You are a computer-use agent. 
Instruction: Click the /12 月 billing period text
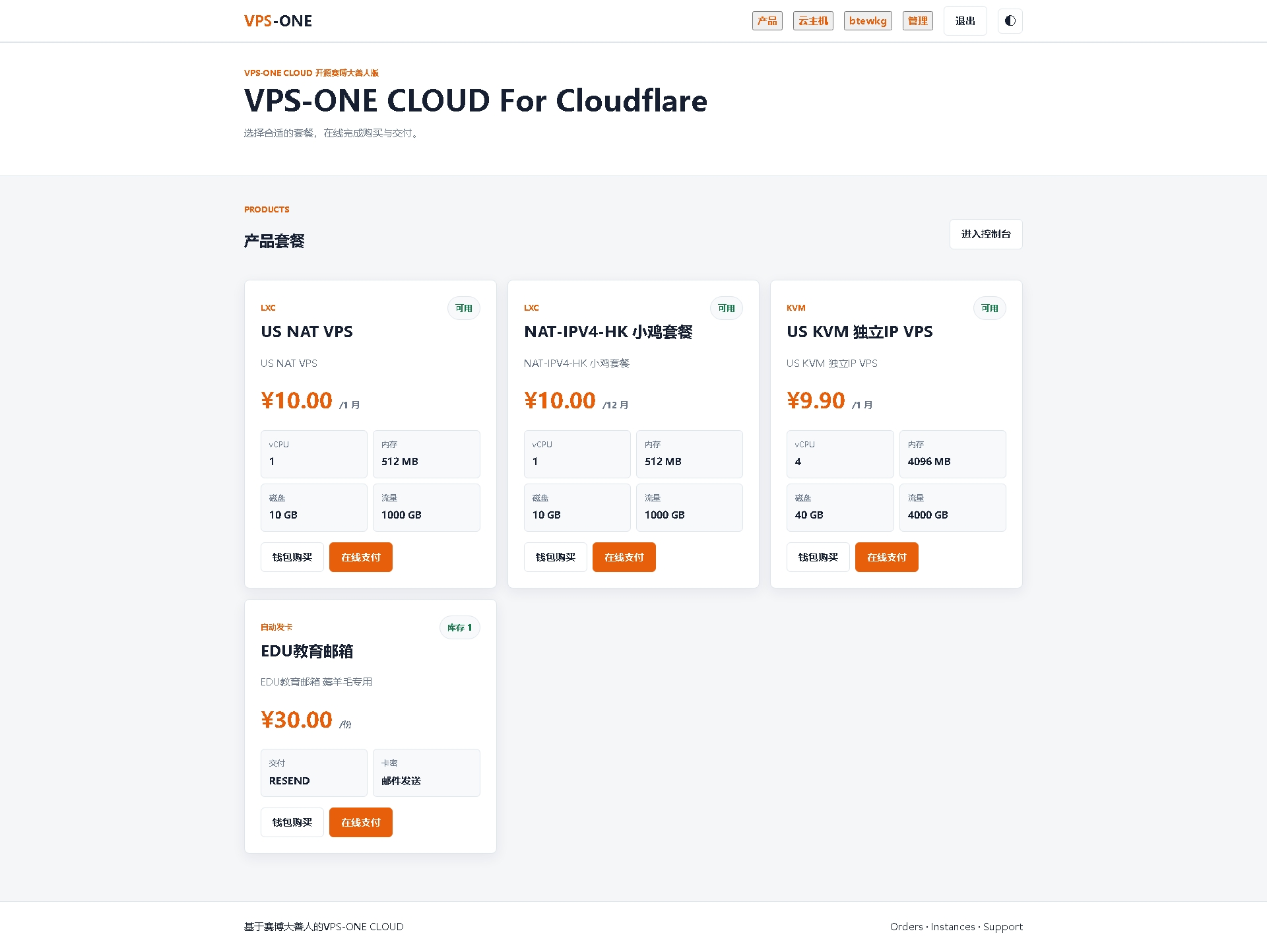[615, 405]
